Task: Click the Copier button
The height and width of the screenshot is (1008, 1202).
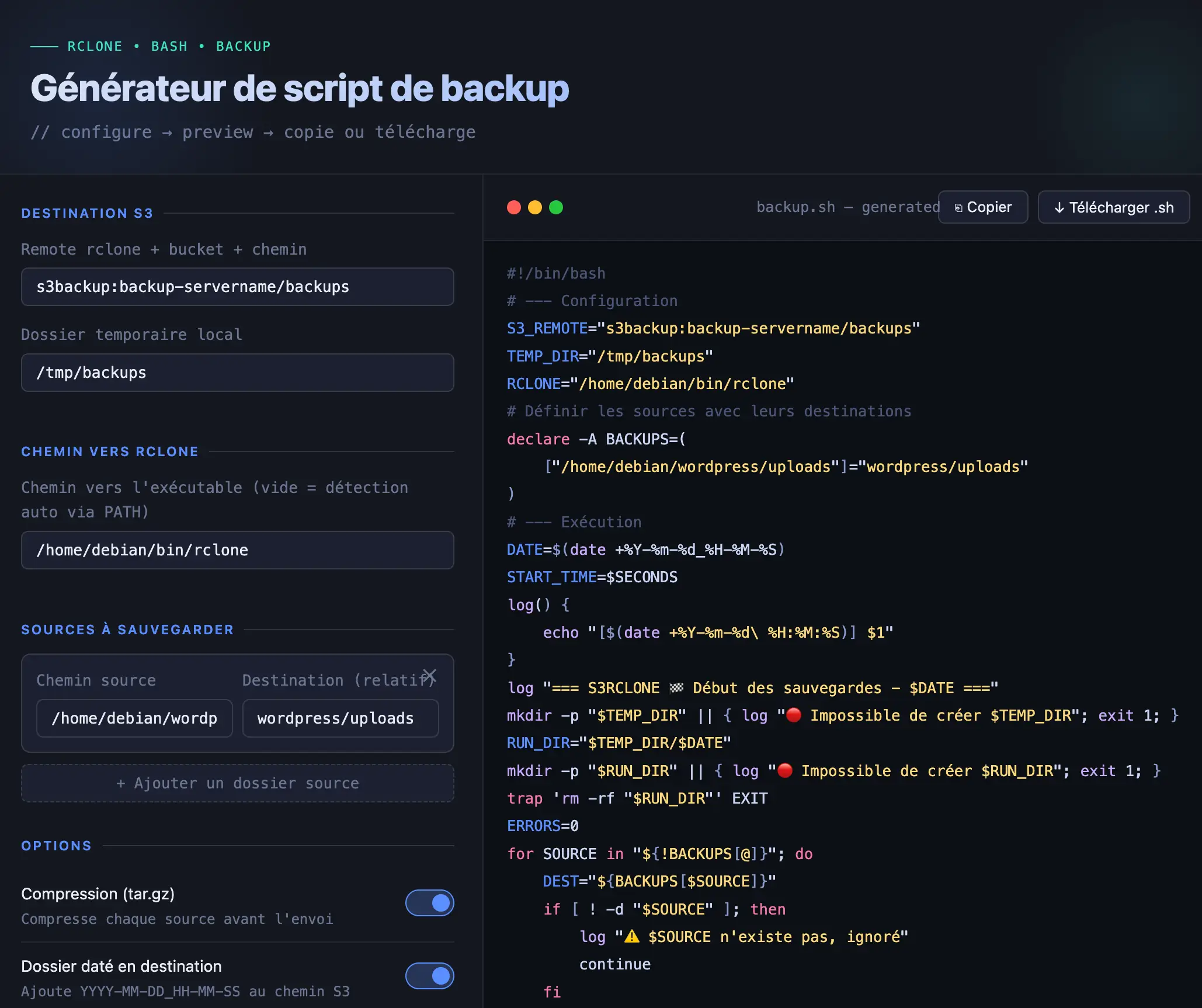Action: click(983, 207)
